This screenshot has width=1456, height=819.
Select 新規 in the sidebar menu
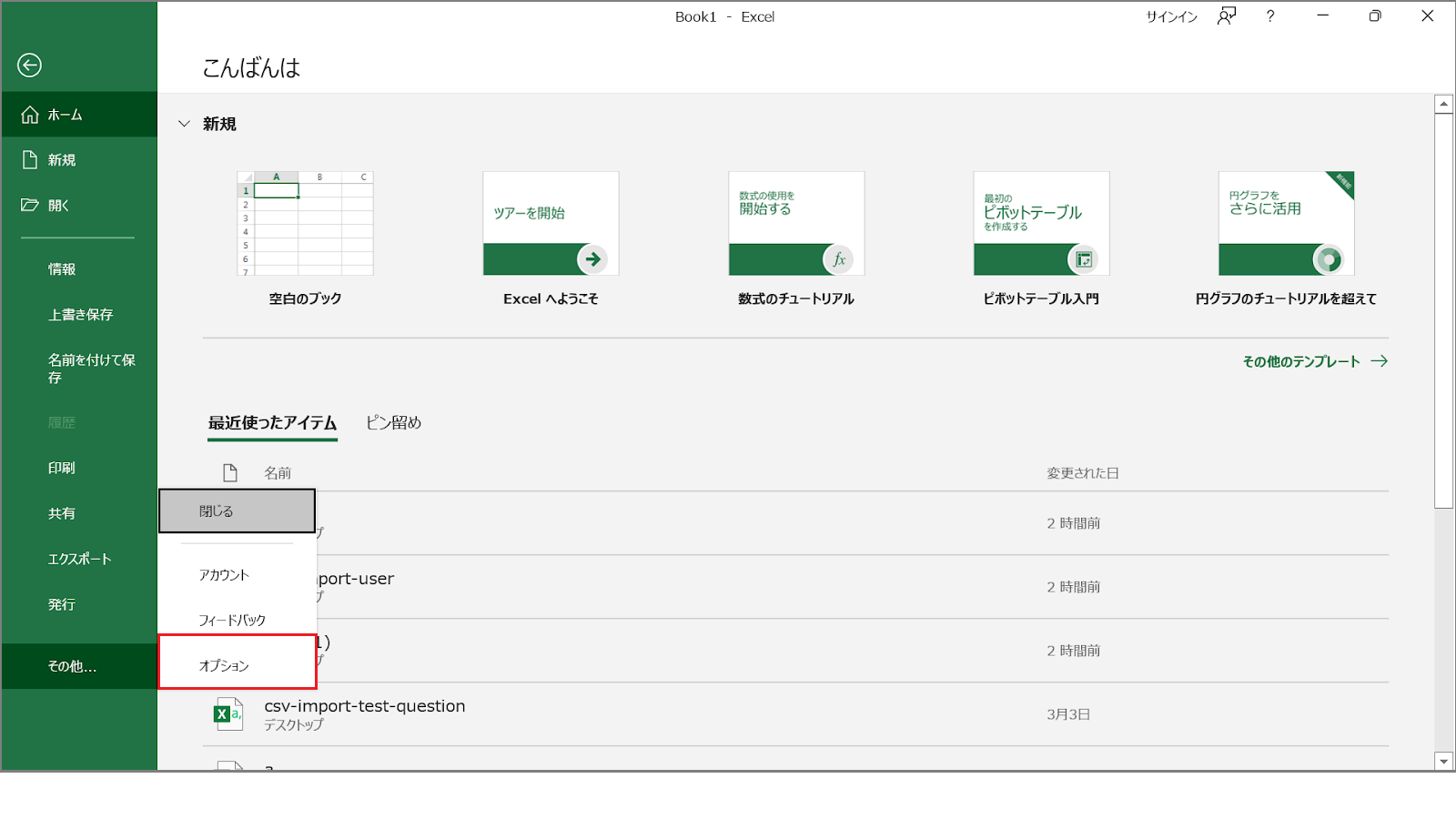pos(79,160)
